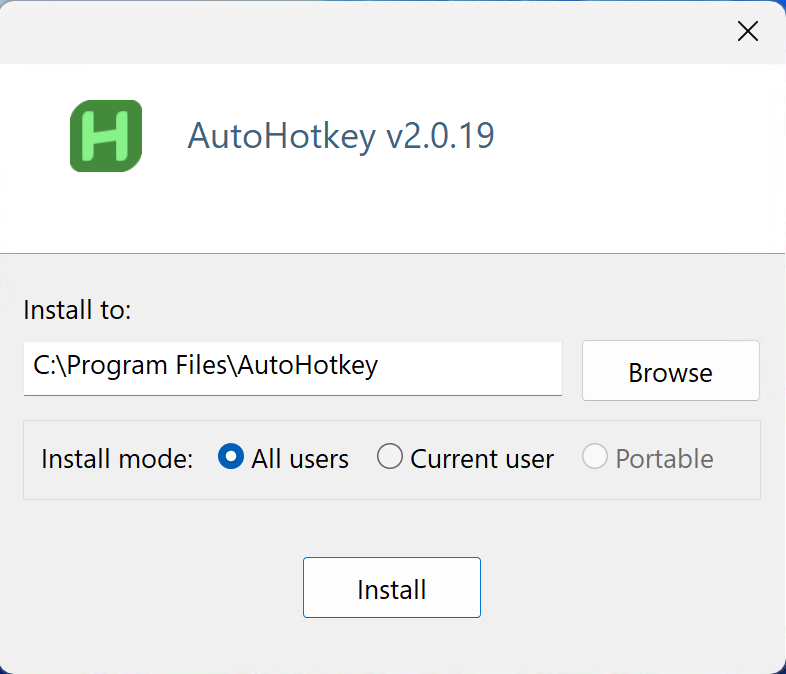Image resolution: width=786 pixels, height=674 pixels.
Task: Close the installer dialog with the X
Action: [747, 31]
